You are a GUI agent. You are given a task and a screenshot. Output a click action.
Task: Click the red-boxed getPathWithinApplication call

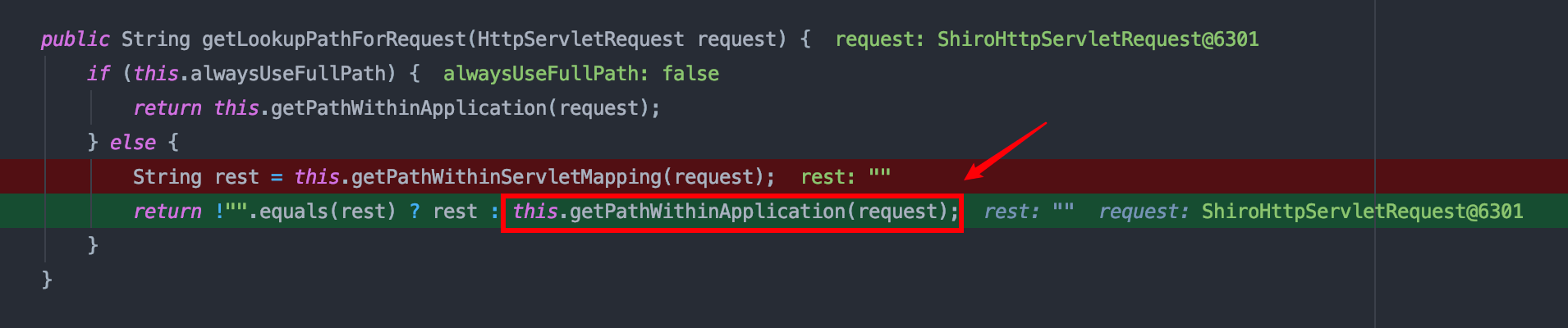731,212
